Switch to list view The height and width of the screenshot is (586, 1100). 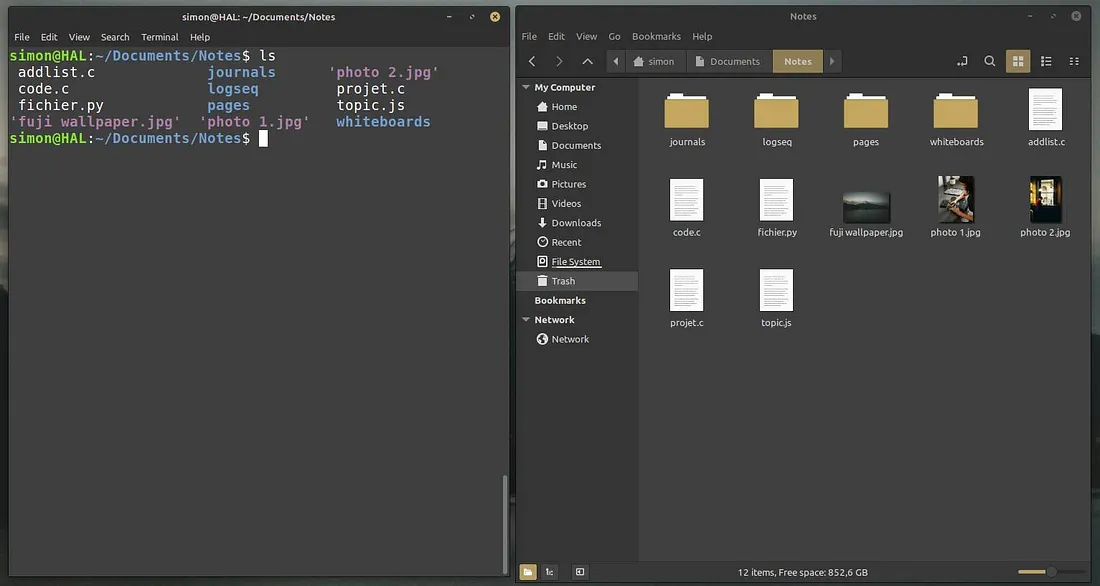1046,62
